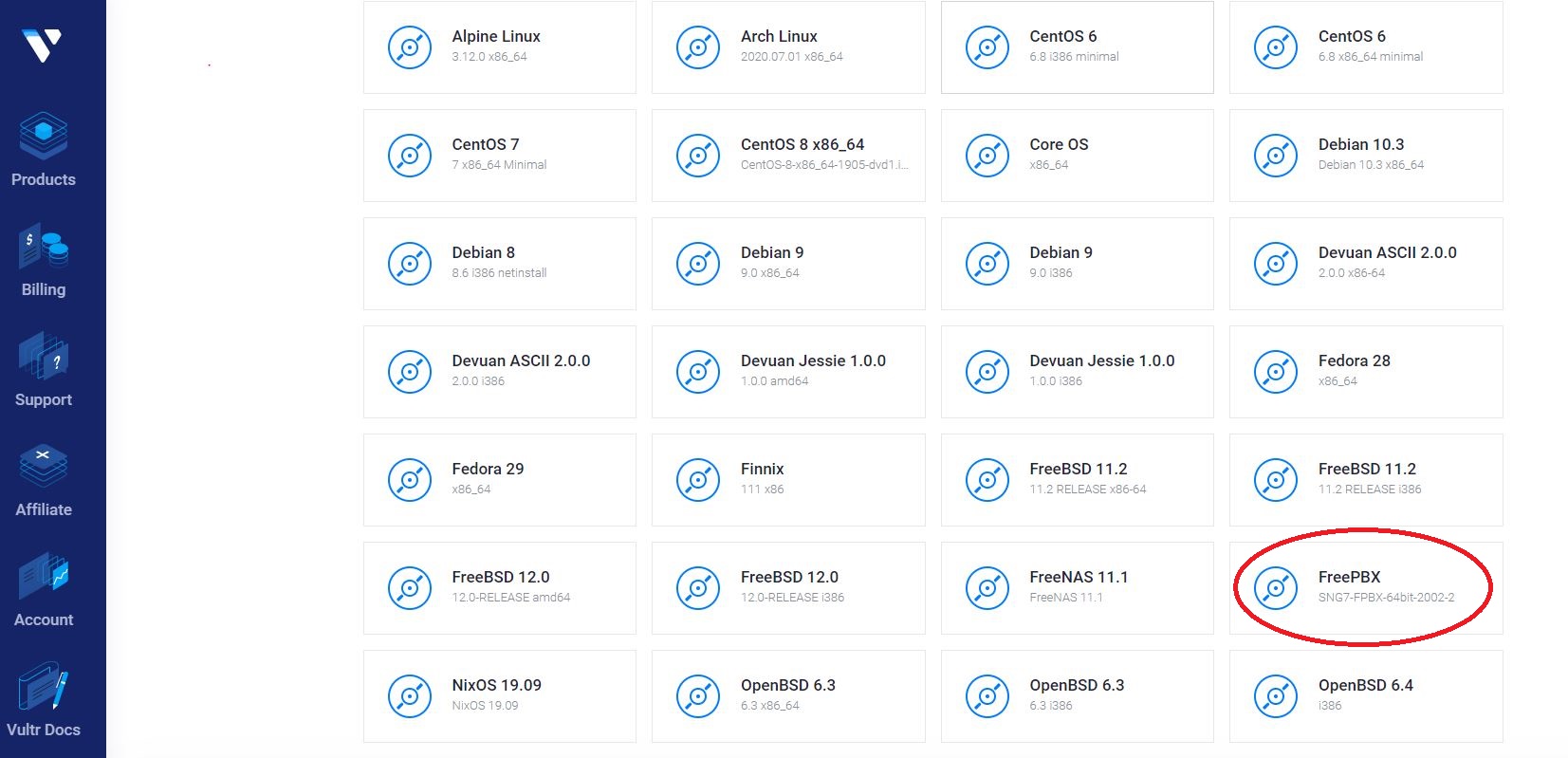Pick the Core OS ISO option
This screenshot has height=758, width=1568.
coord(1077,156)
